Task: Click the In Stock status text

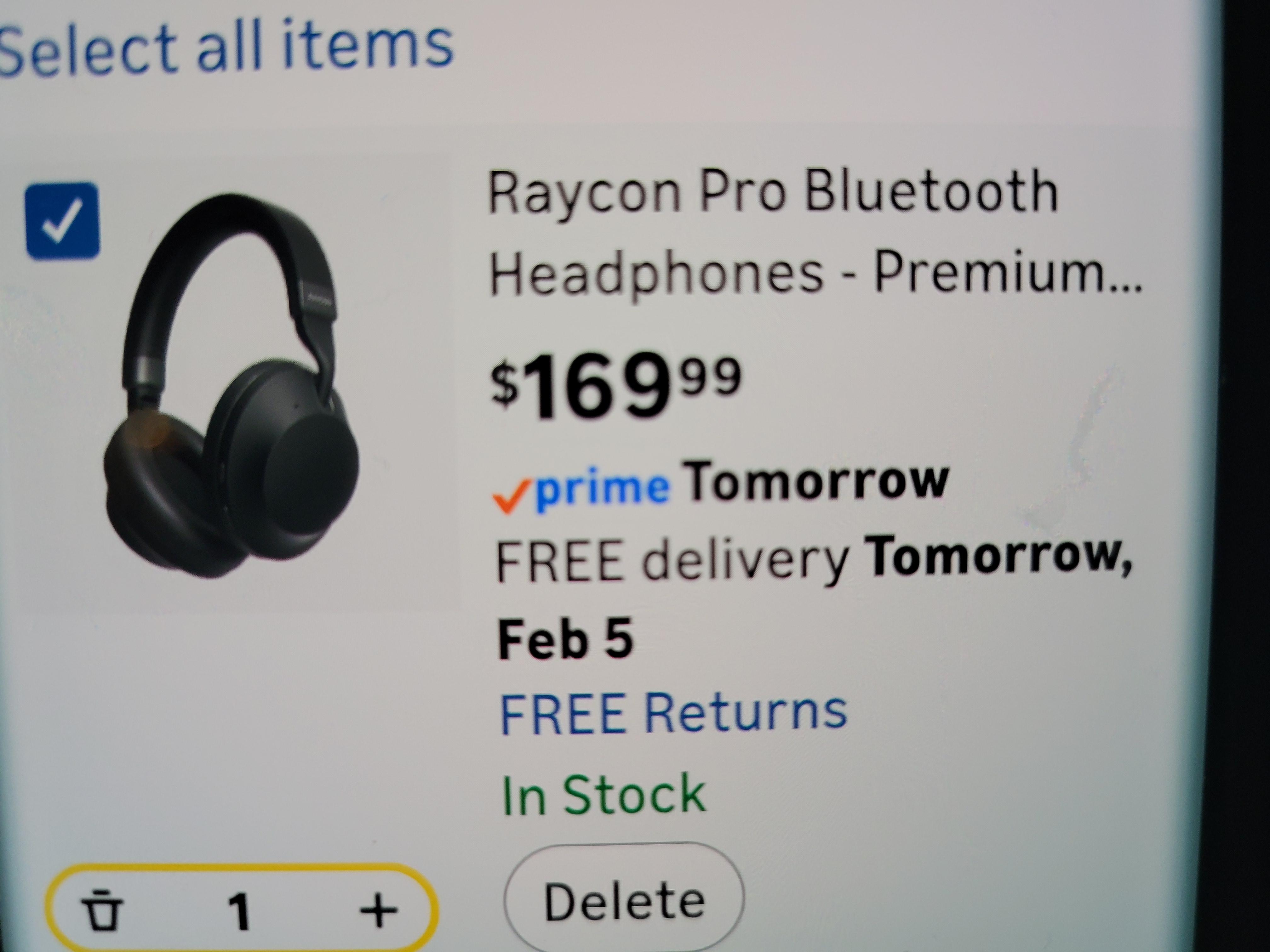Action: [x=604, y=795]
